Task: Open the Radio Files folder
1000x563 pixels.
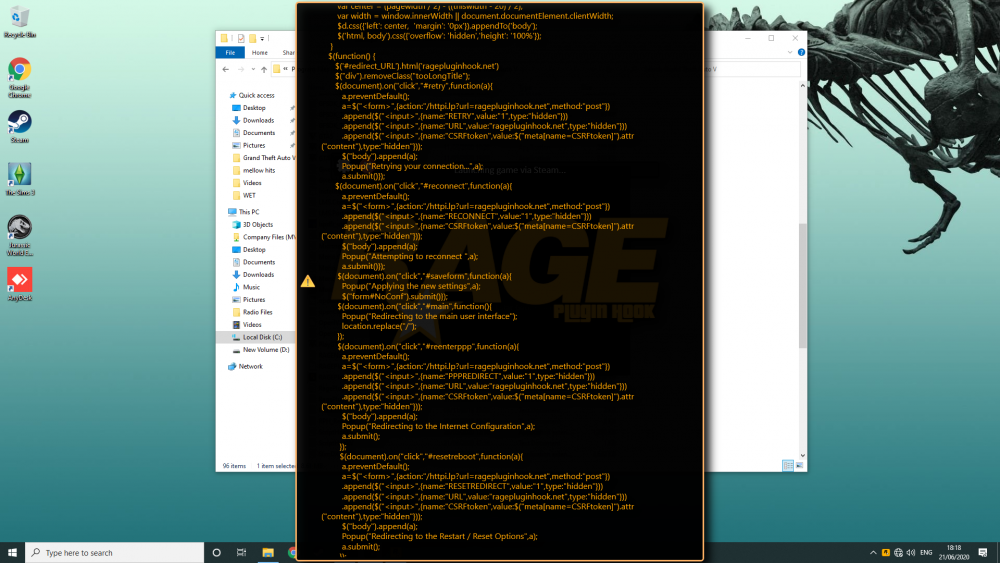Action: 258,312
